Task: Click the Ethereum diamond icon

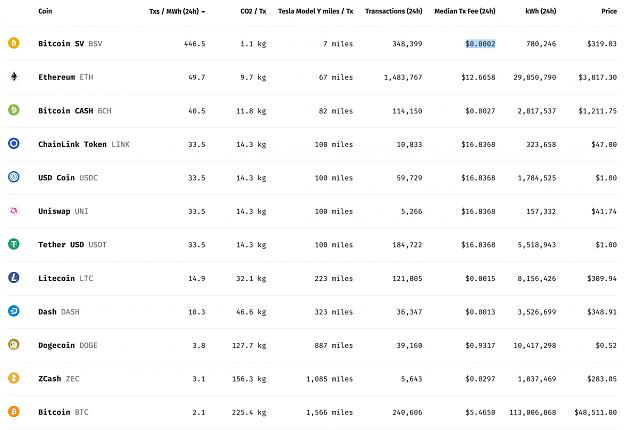Action: click(x=14, y=76)
